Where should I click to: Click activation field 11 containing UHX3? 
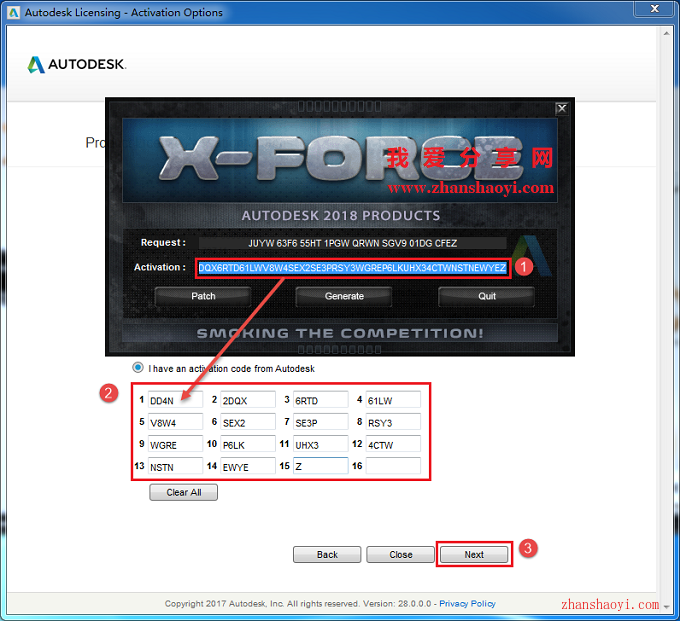(320, 444)
